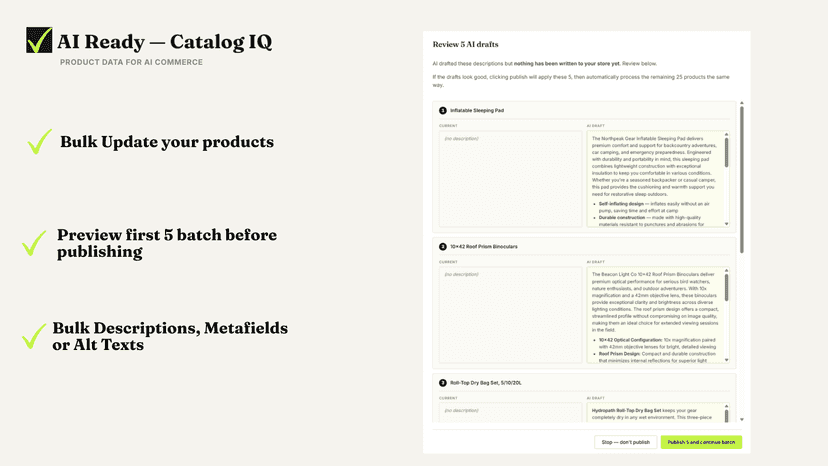Image resolution: width=828 pixels, height=466 pixels.
Task: Select the number 1 badge for Inflatable Sleeping Pad
Action: coord(443,110)
